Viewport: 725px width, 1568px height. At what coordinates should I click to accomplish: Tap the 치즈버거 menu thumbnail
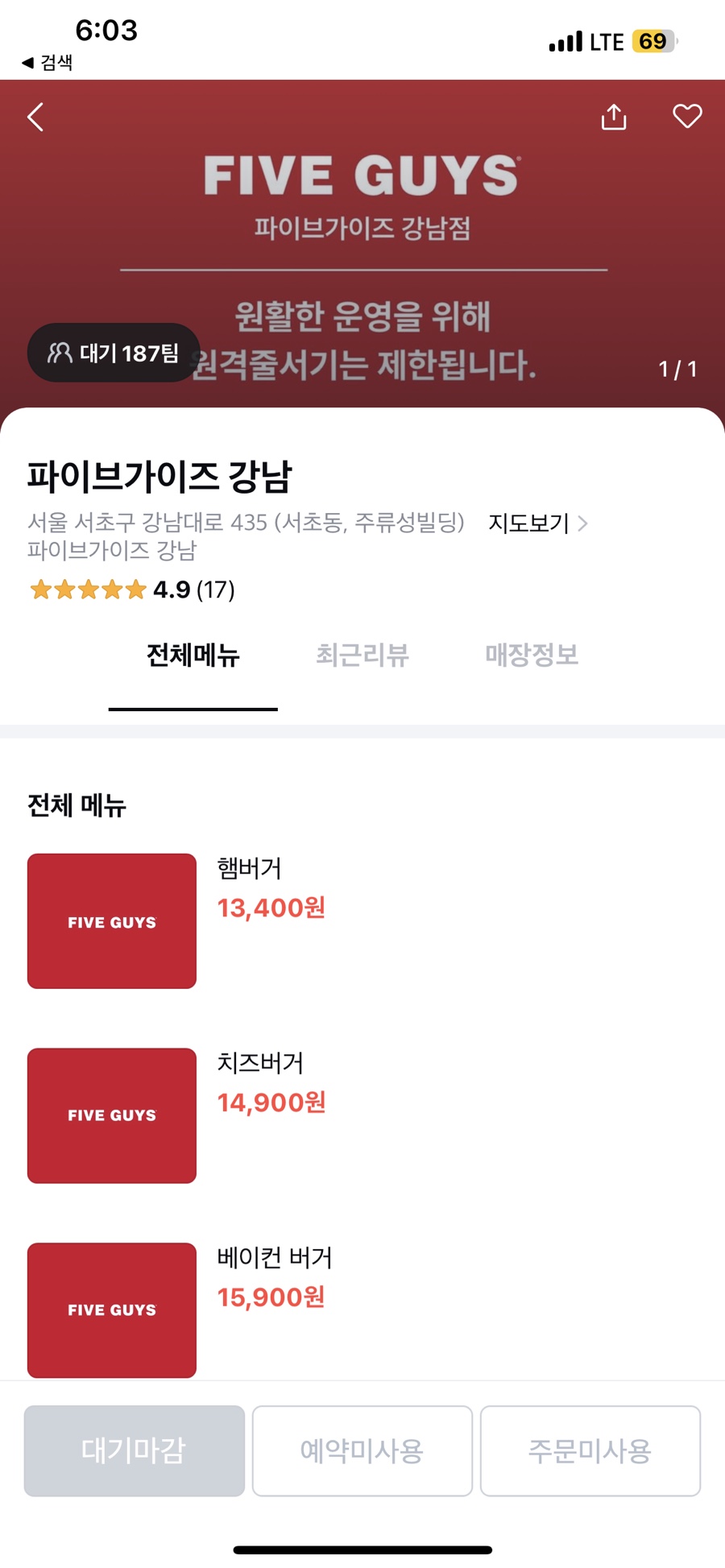pyautogui.click(x=112, y=1115)
